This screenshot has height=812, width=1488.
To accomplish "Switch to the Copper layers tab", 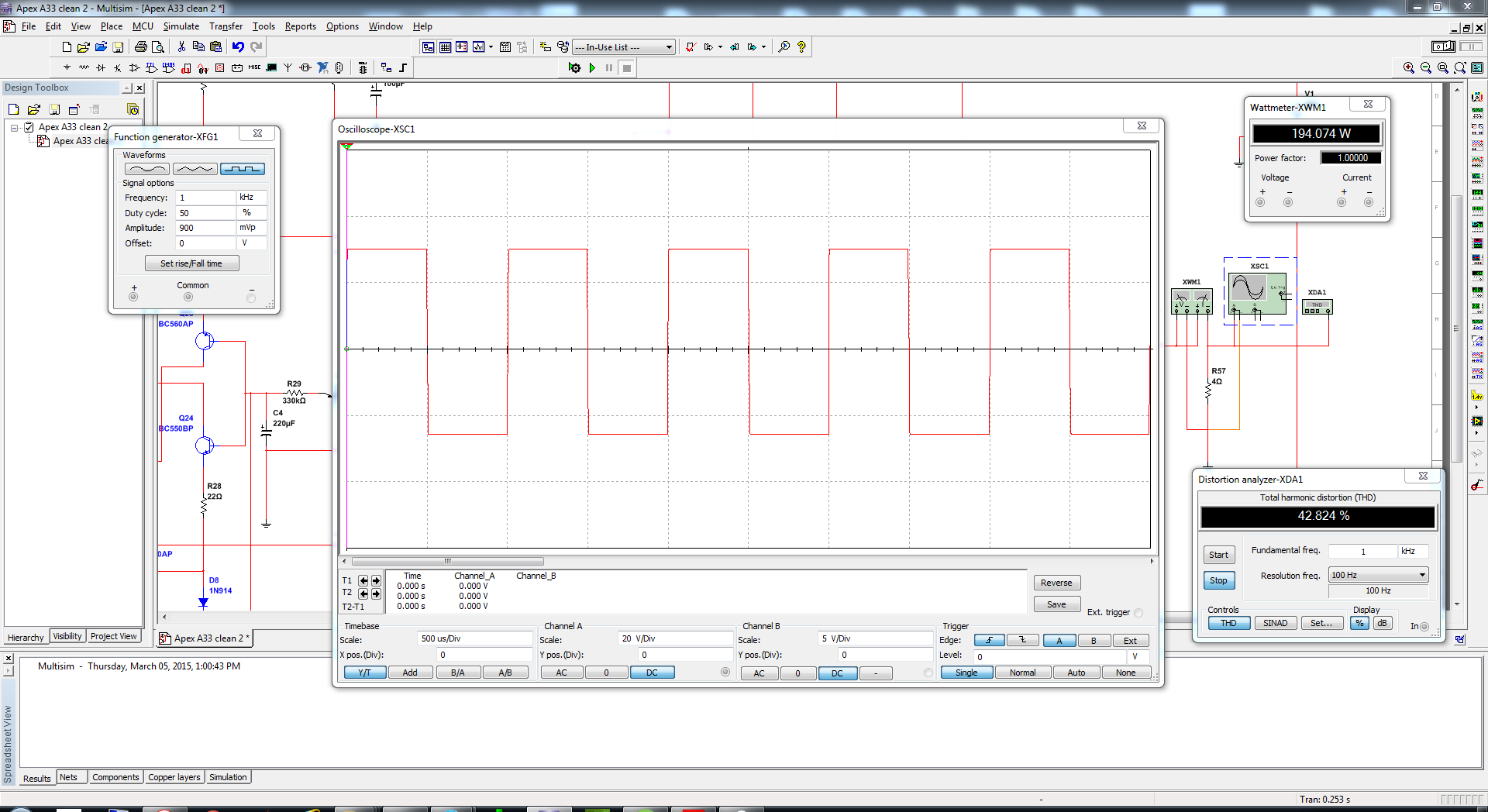I will 174,777.
